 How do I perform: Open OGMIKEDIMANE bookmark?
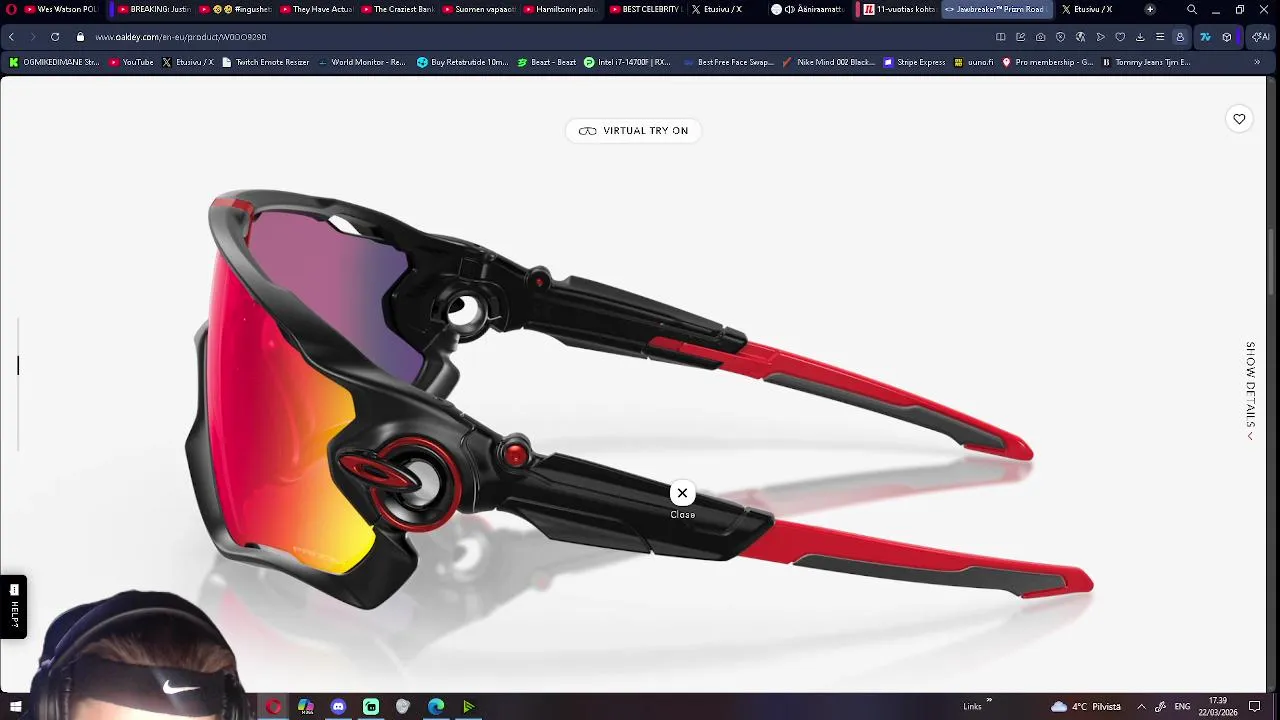pyautogui.click(x=54, y=62)
